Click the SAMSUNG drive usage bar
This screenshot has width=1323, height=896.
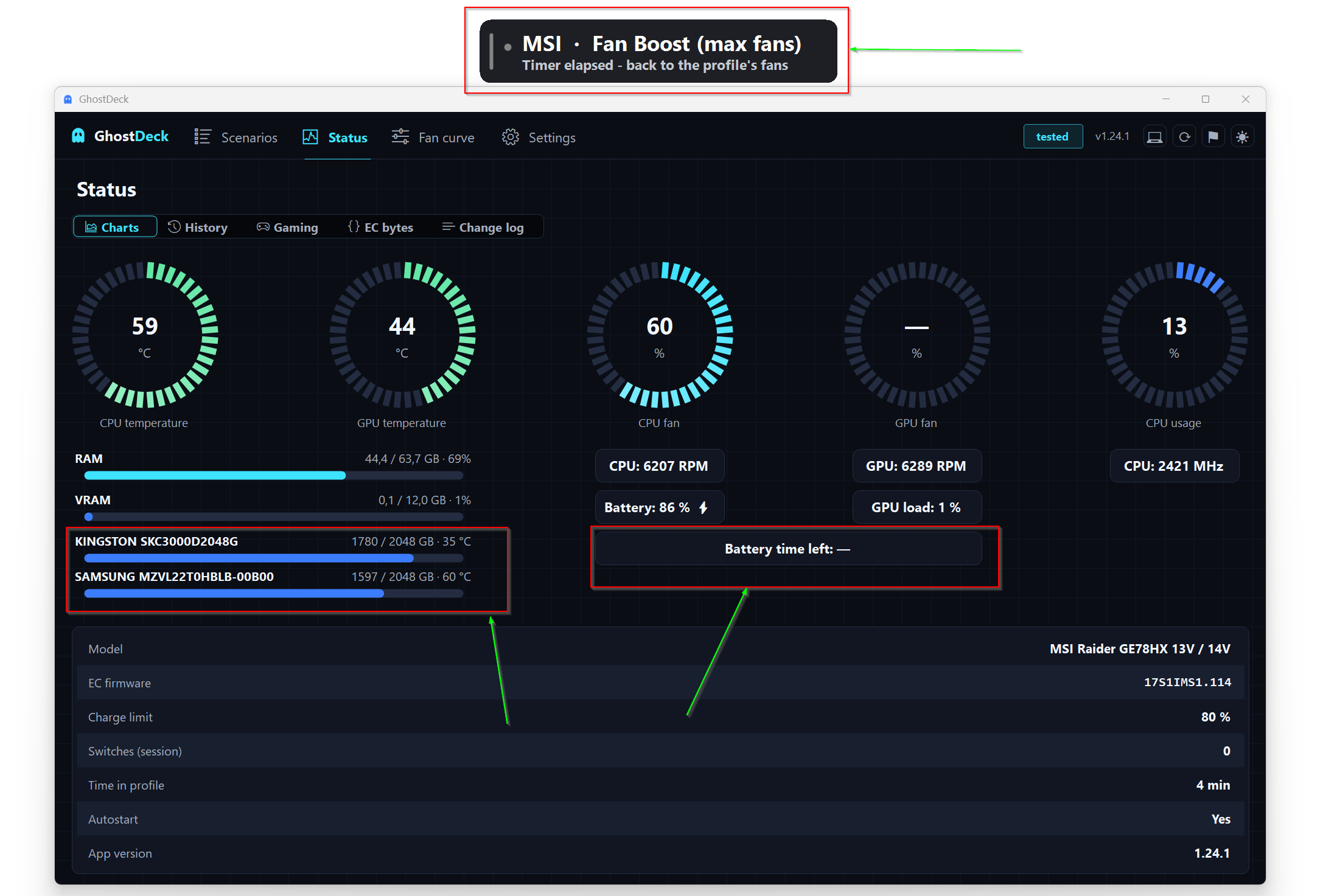tap(274, 593)
